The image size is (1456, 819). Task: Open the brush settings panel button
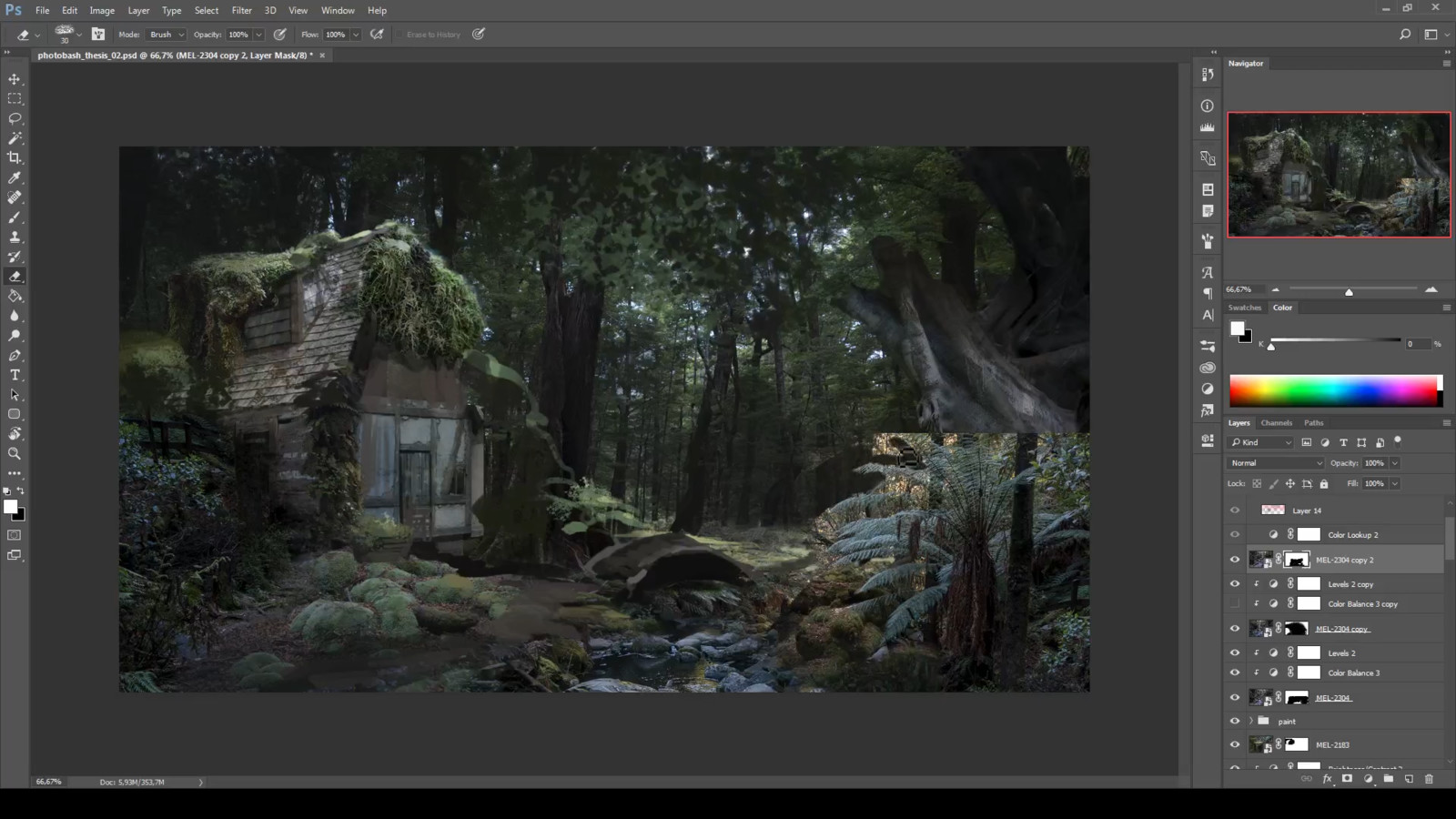tap(98, 35)
